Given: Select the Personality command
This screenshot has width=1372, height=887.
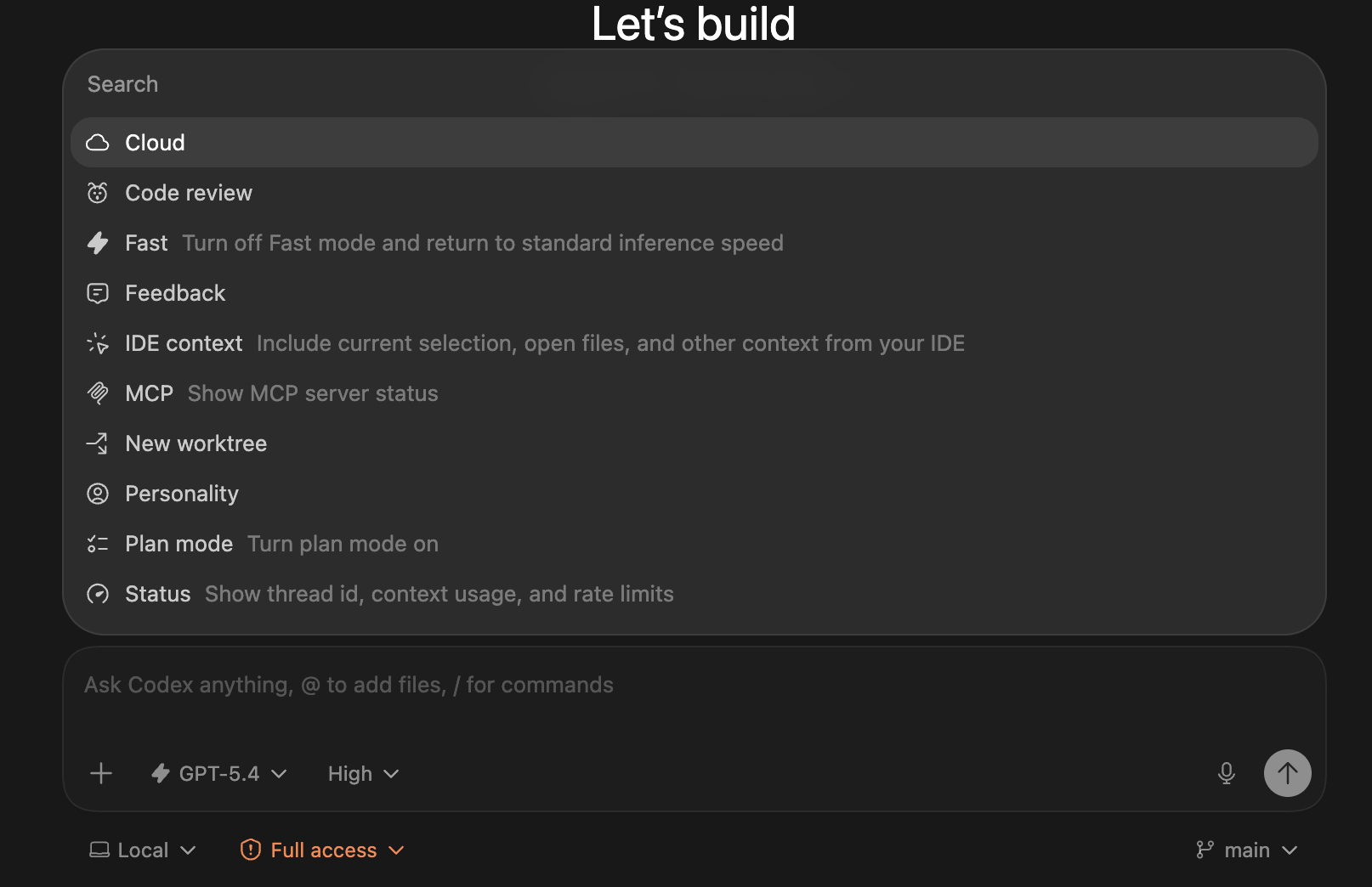Looking at the screenshot, I should tap(695, 494).
